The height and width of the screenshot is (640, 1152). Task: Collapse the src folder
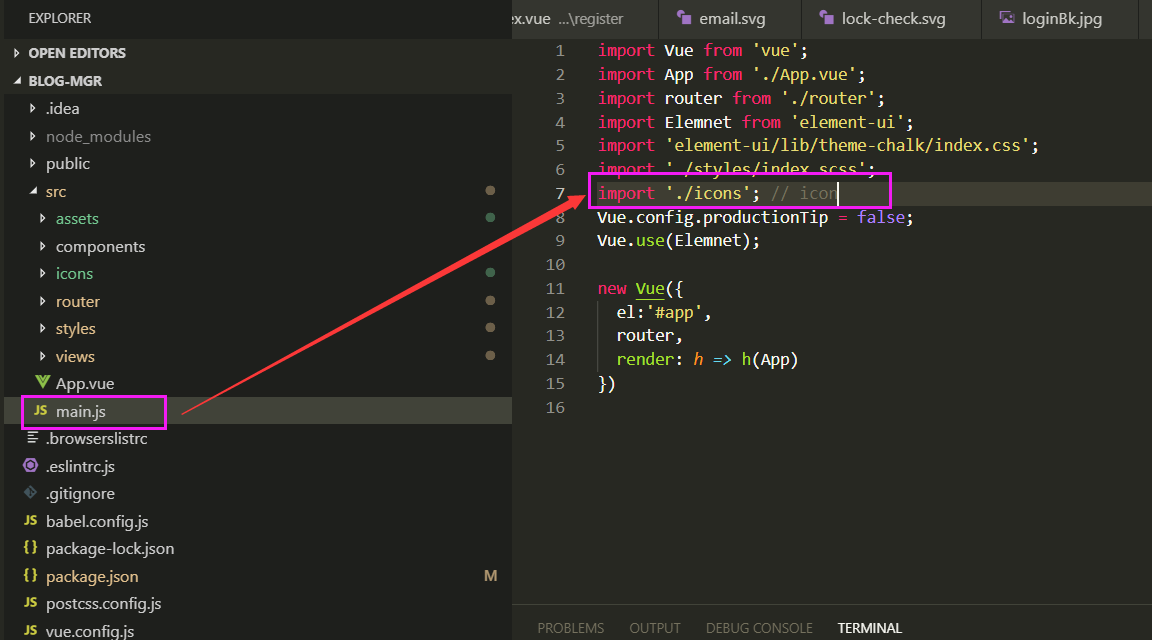click(x=33, y=191)
